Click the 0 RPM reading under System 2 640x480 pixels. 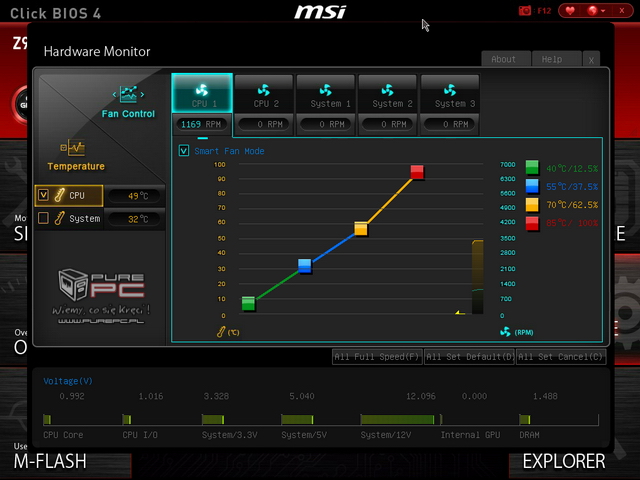388,124
